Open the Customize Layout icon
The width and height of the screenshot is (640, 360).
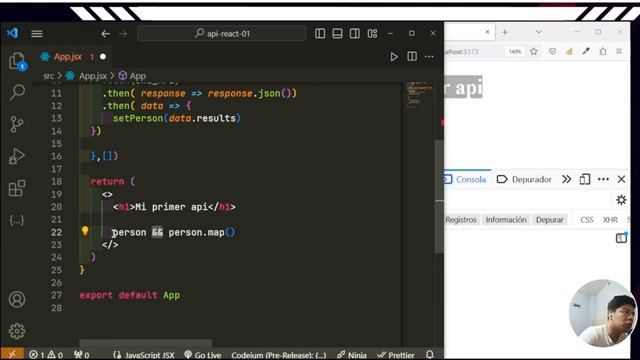click(x=372, y=33)
